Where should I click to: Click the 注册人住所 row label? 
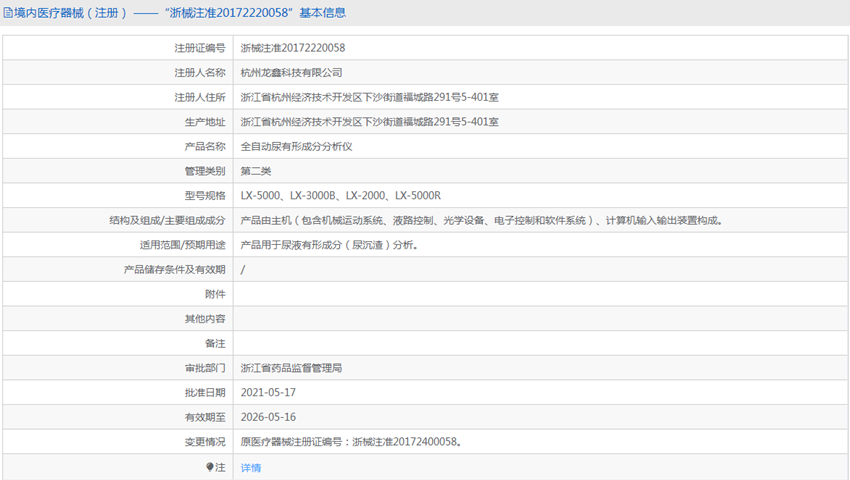click(200, 97)
